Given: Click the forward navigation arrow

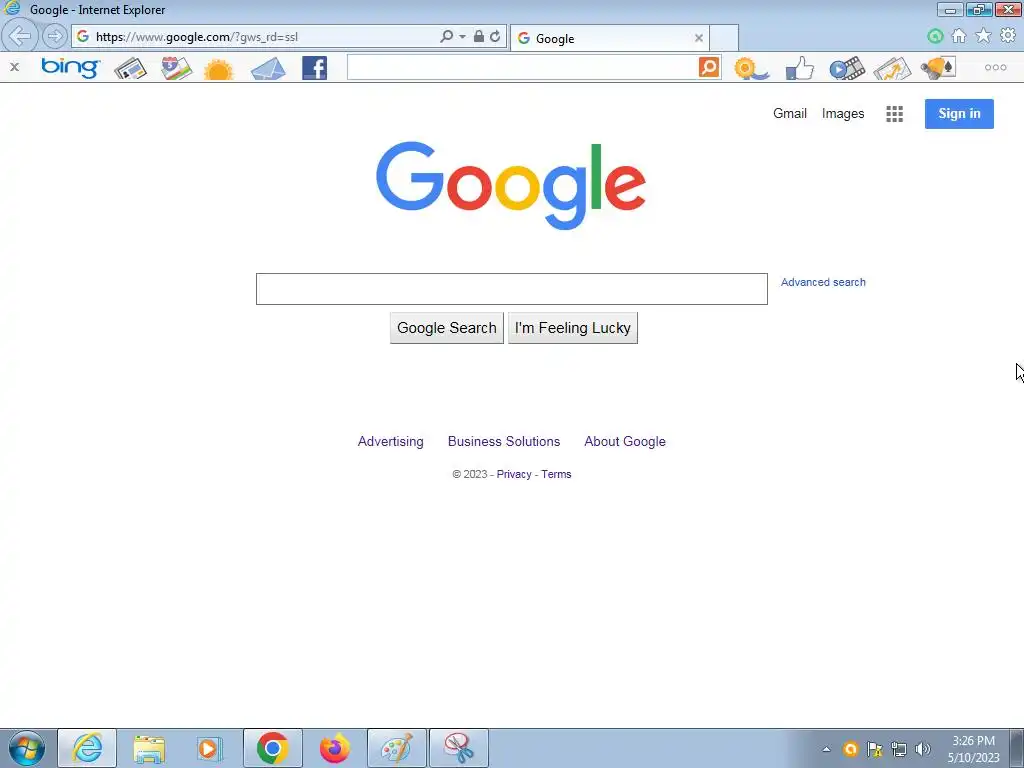Looking at the screenshot, I should [55, 37].
